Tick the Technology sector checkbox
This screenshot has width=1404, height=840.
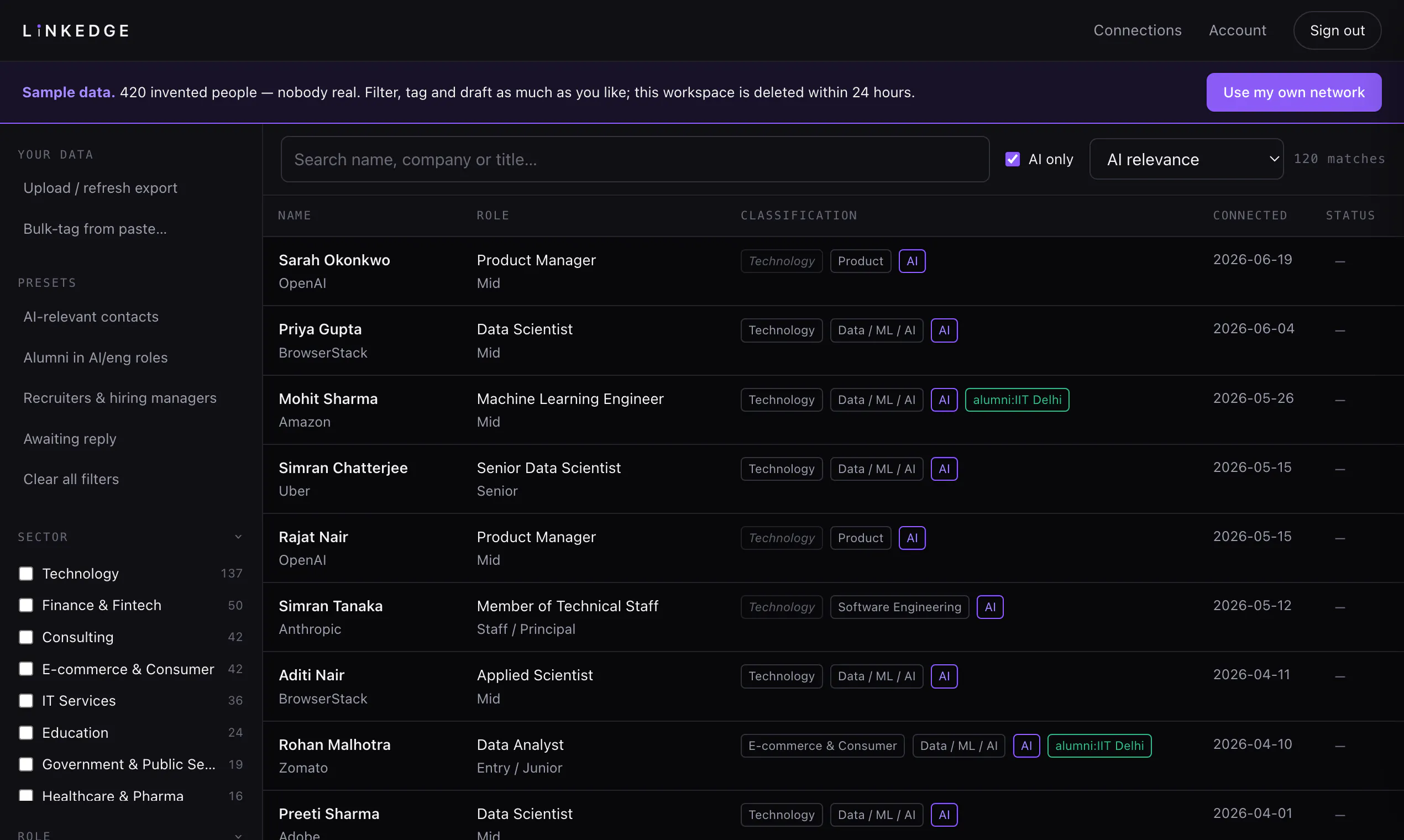pyautogui.click(x=26, y=574)
